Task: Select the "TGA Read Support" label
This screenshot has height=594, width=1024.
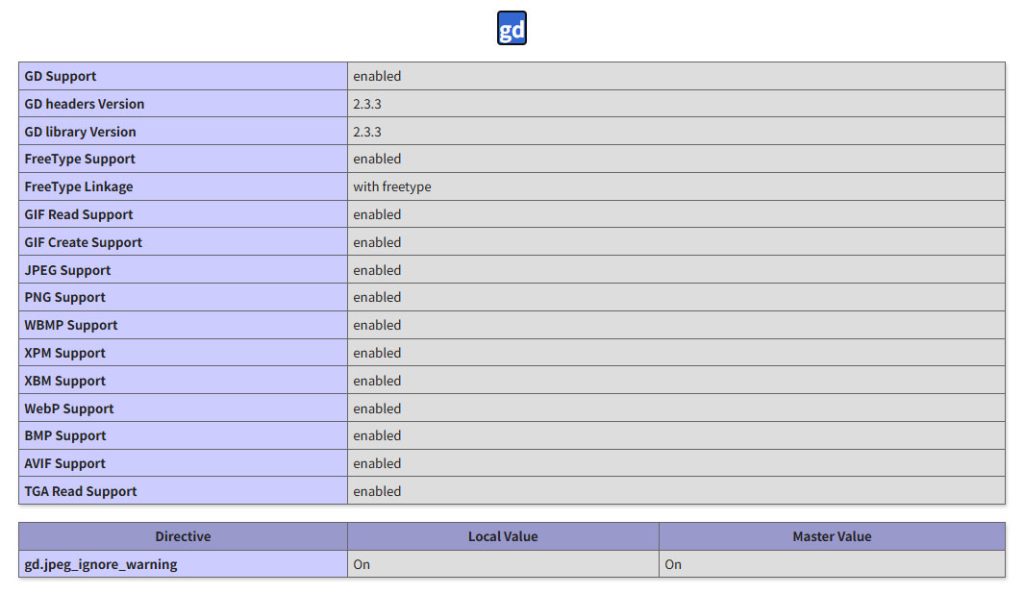Action: (80, 492)
